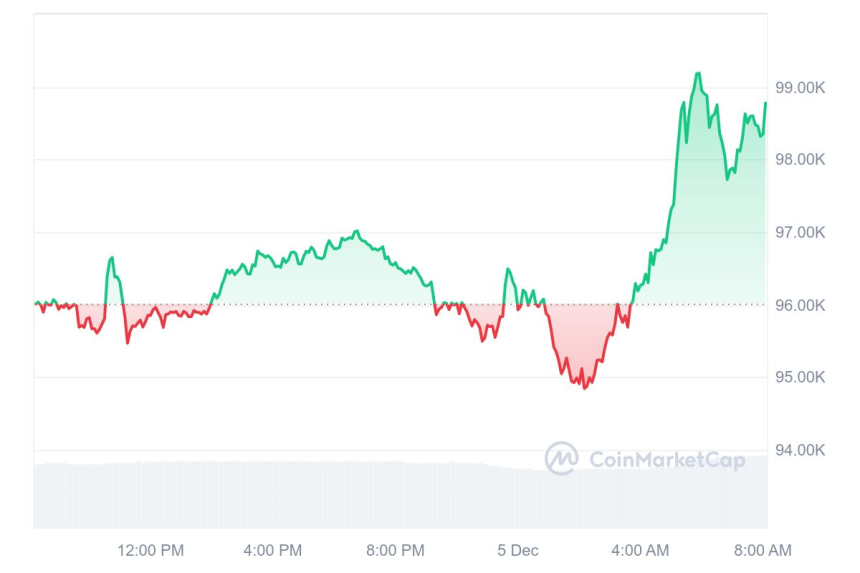Click the 8:00 PM time axis label
860x573 pixels.
395,550
